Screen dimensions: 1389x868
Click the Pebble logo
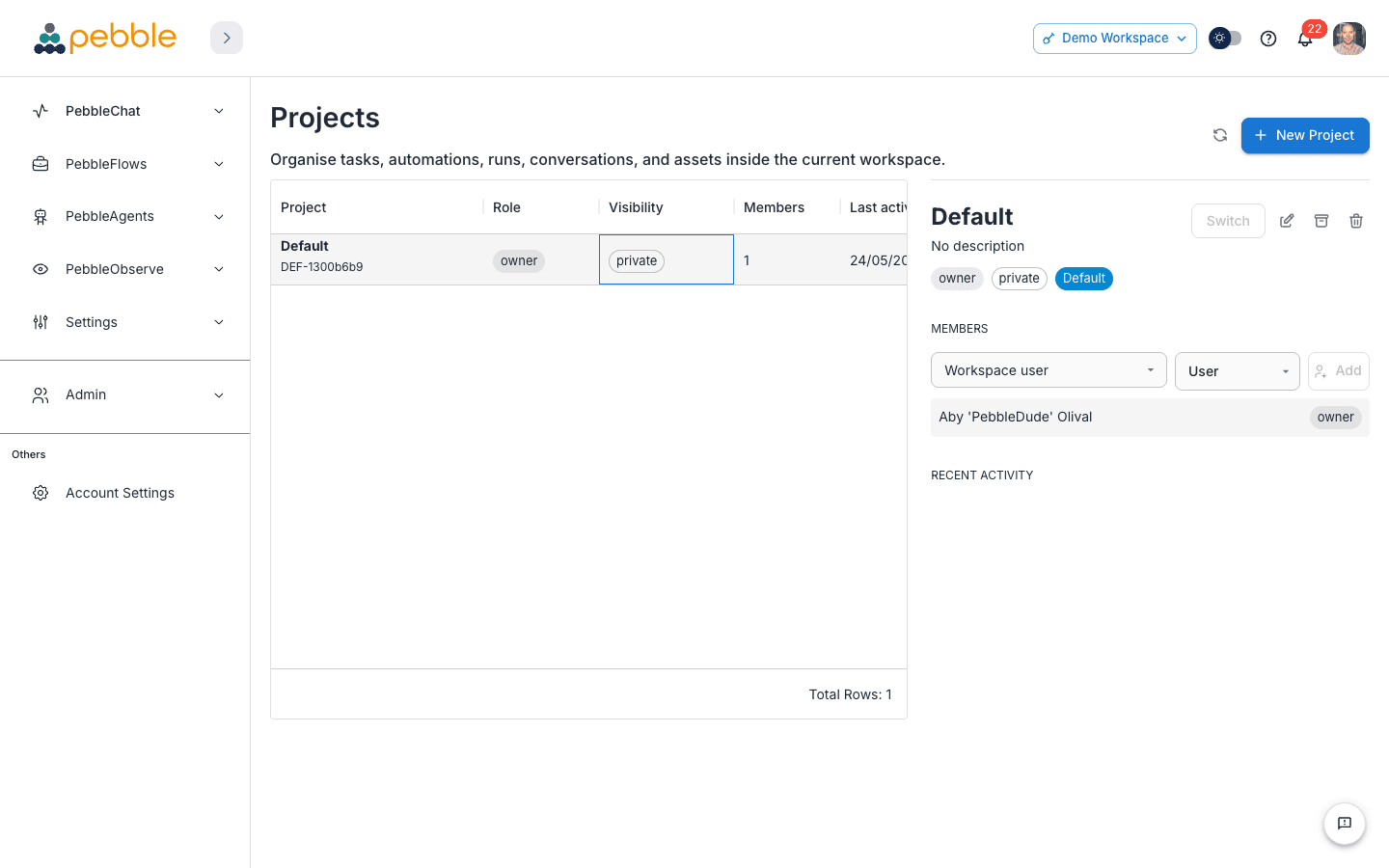tap(105, 38)
